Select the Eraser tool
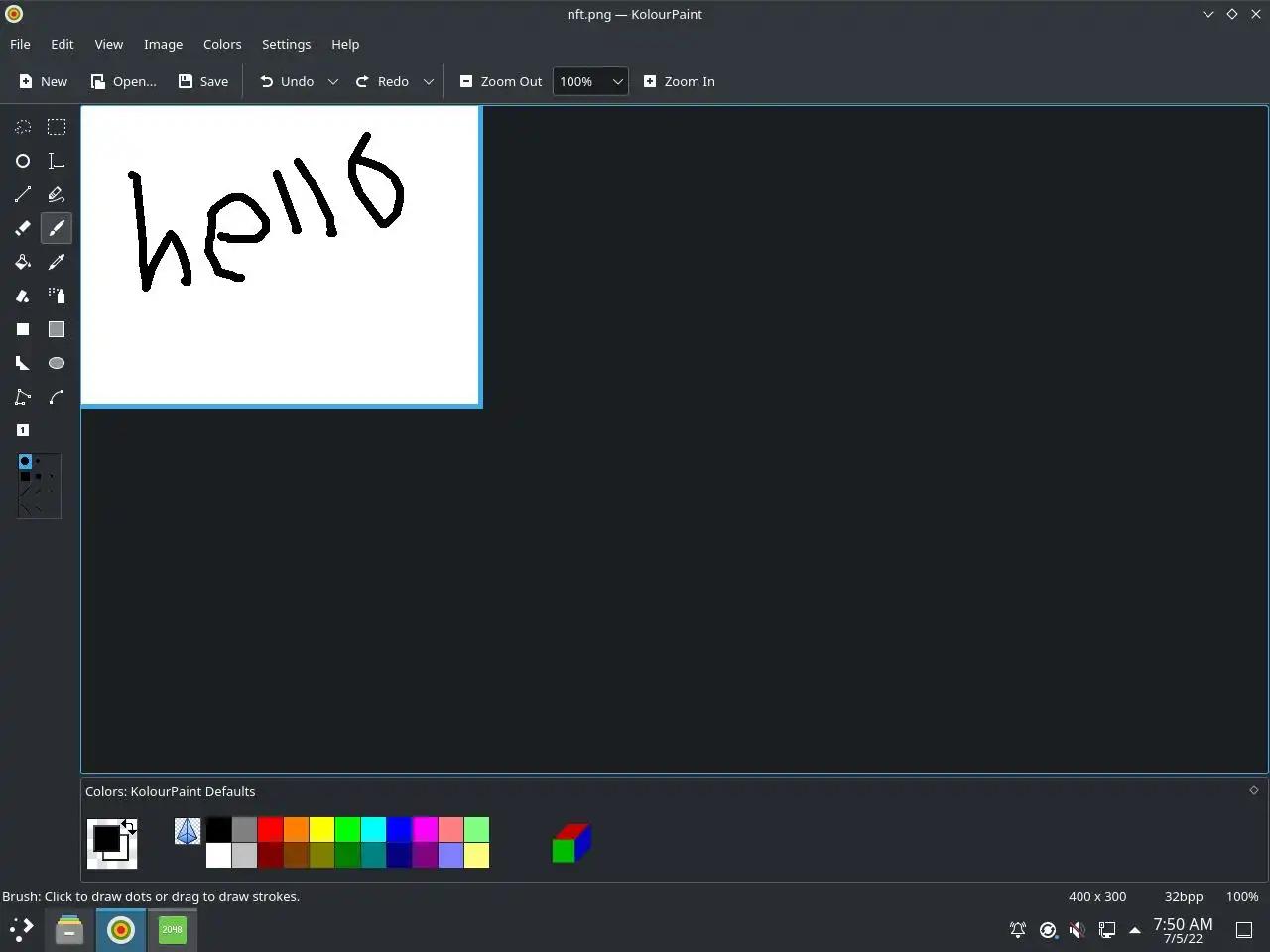This screenshot has height=952, width=1270. (23, 228)
